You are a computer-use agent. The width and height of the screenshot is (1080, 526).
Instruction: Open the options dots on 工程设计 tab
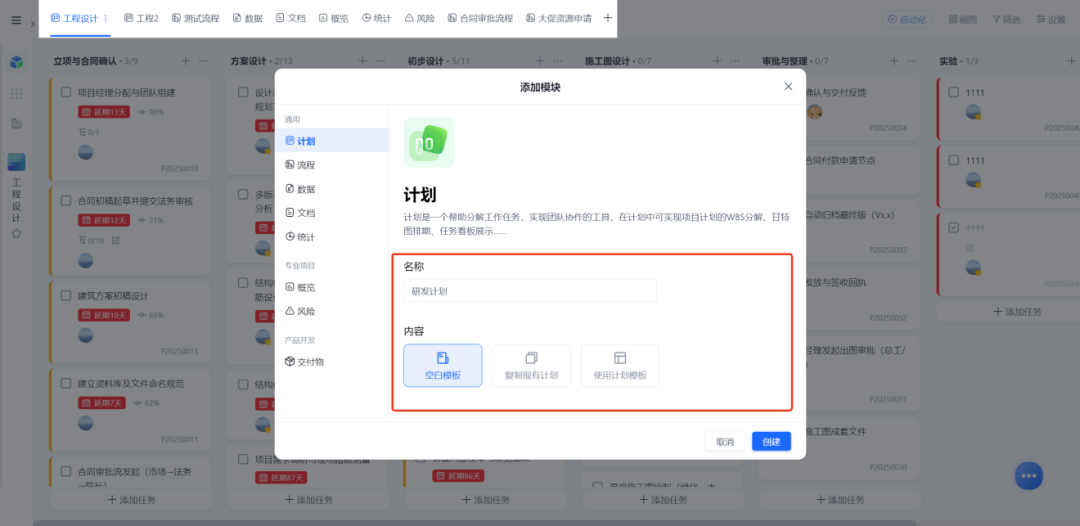[x=105, y=19]
